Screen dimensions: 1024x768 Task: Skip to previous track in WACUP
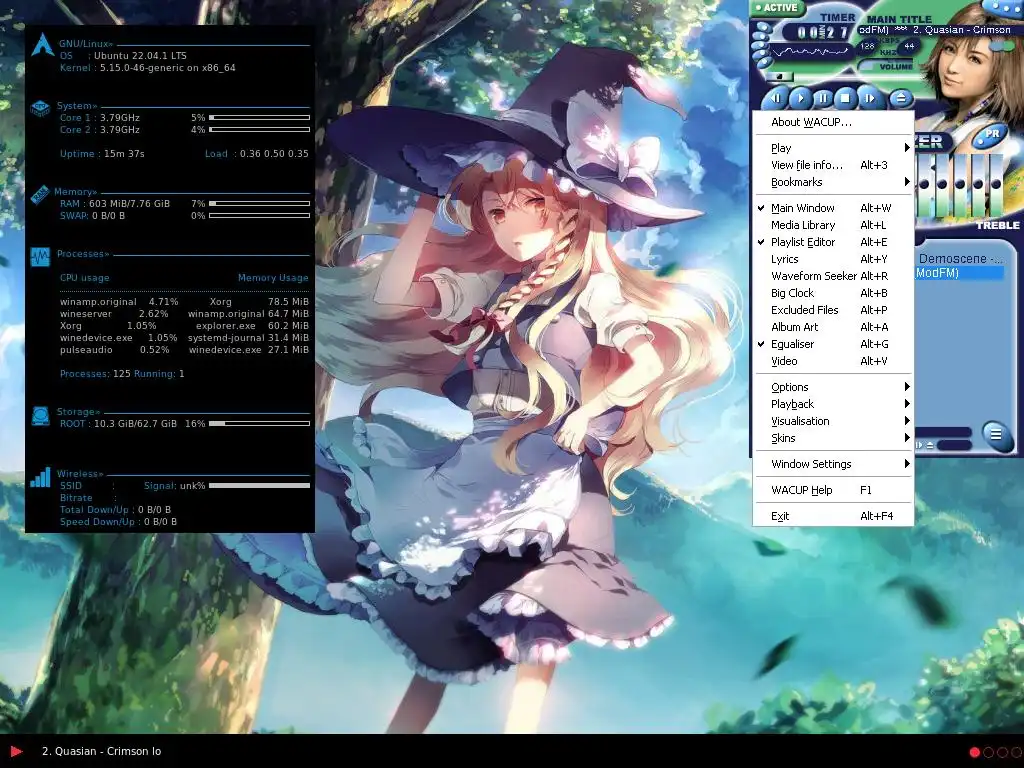point(776,99)
